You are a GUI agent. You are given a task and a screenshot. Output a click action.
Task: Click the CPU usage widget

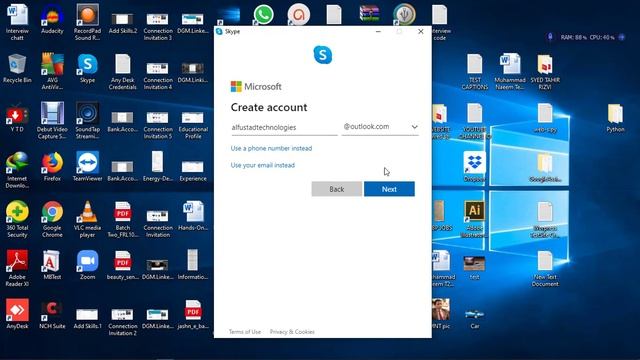pos(602,37)
